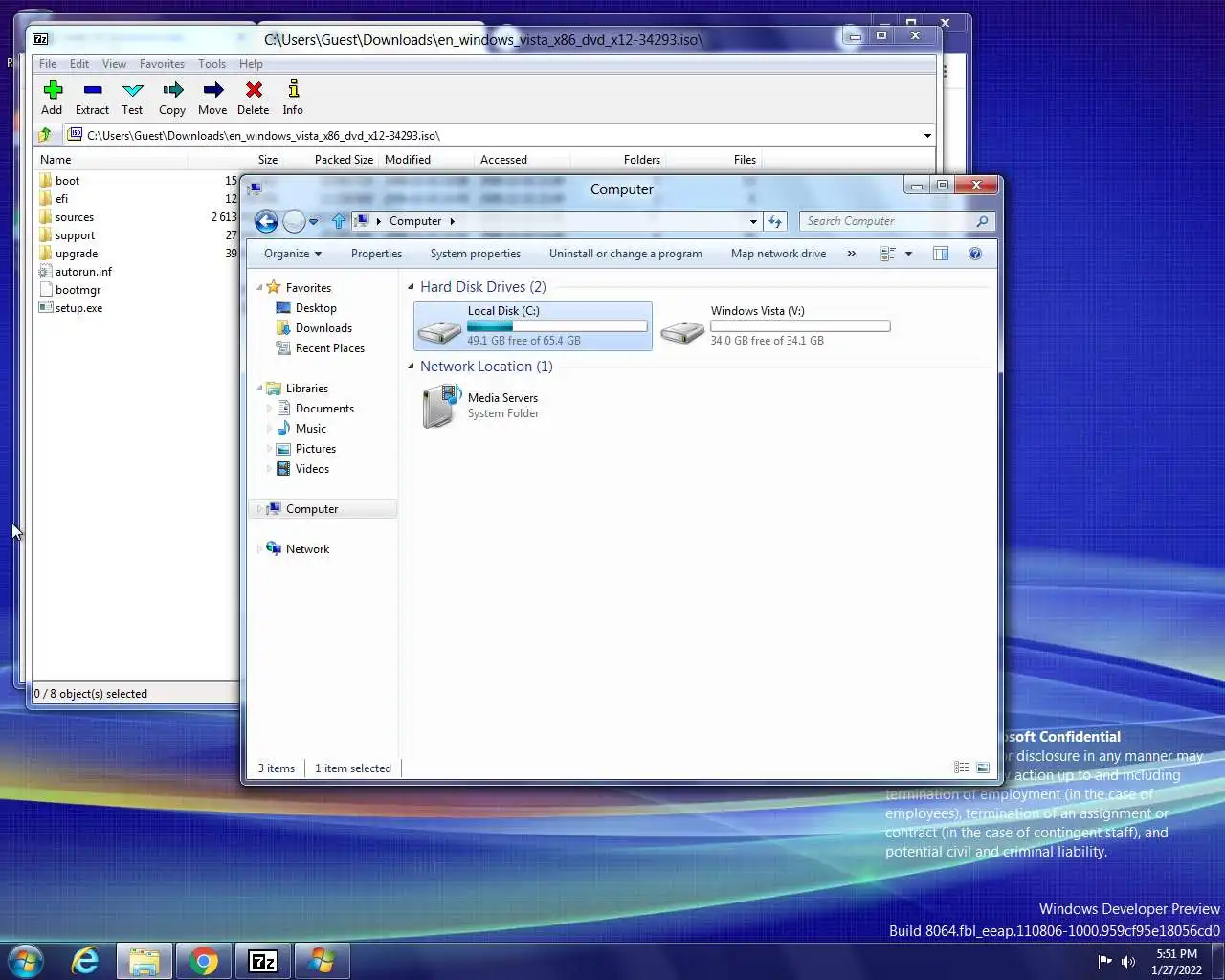
Task: Click the Start button on taskbar
Action: pos(25,961)
